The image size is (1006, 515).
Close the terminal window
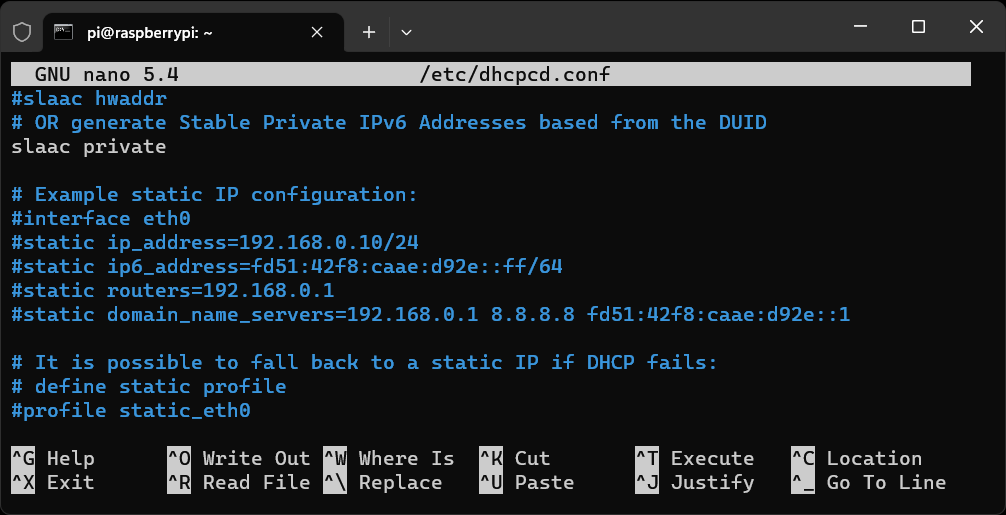click(x=974, y=27)
